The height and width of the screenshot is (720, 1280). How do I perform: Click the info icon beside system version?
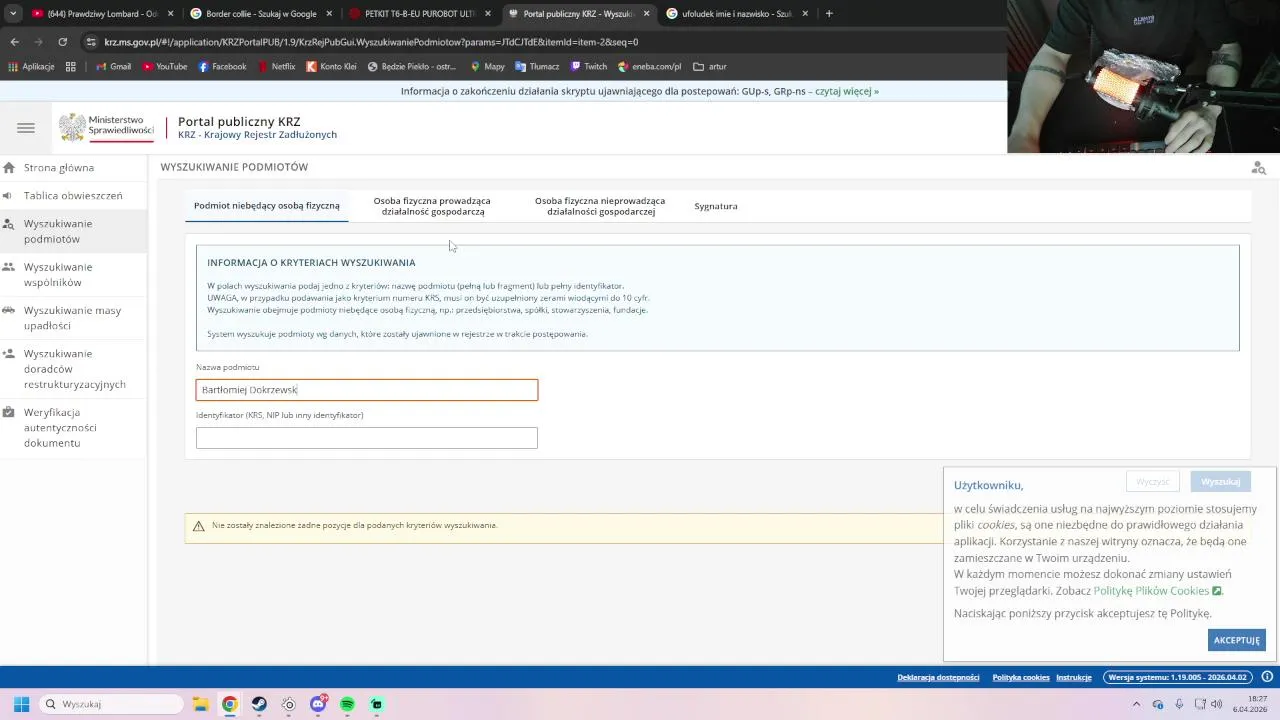[x=1267, y=677]
